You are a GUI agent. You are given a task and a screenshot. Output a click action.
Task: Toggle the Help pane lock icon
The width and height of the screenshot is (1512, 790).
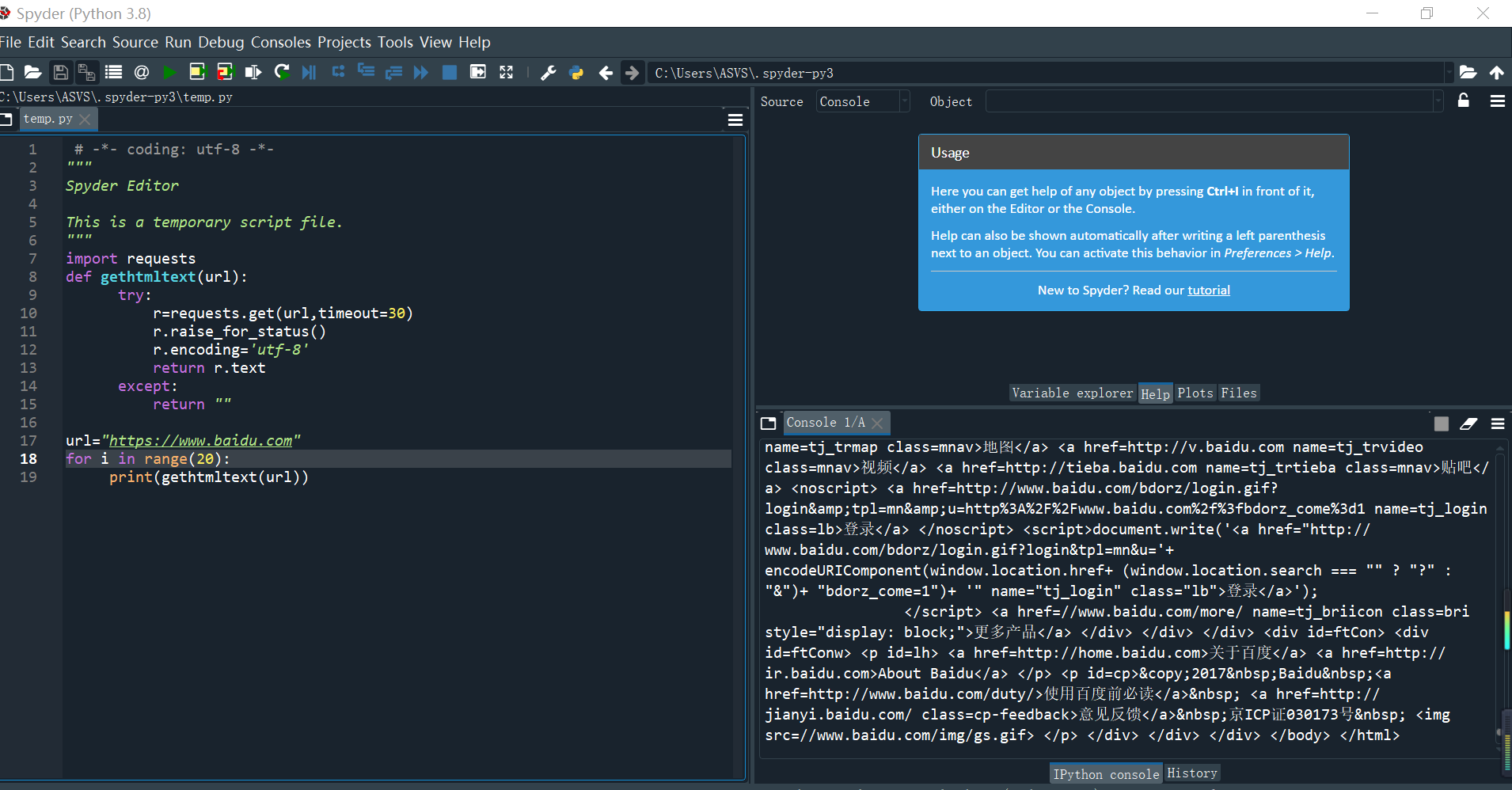point(1464,101)
